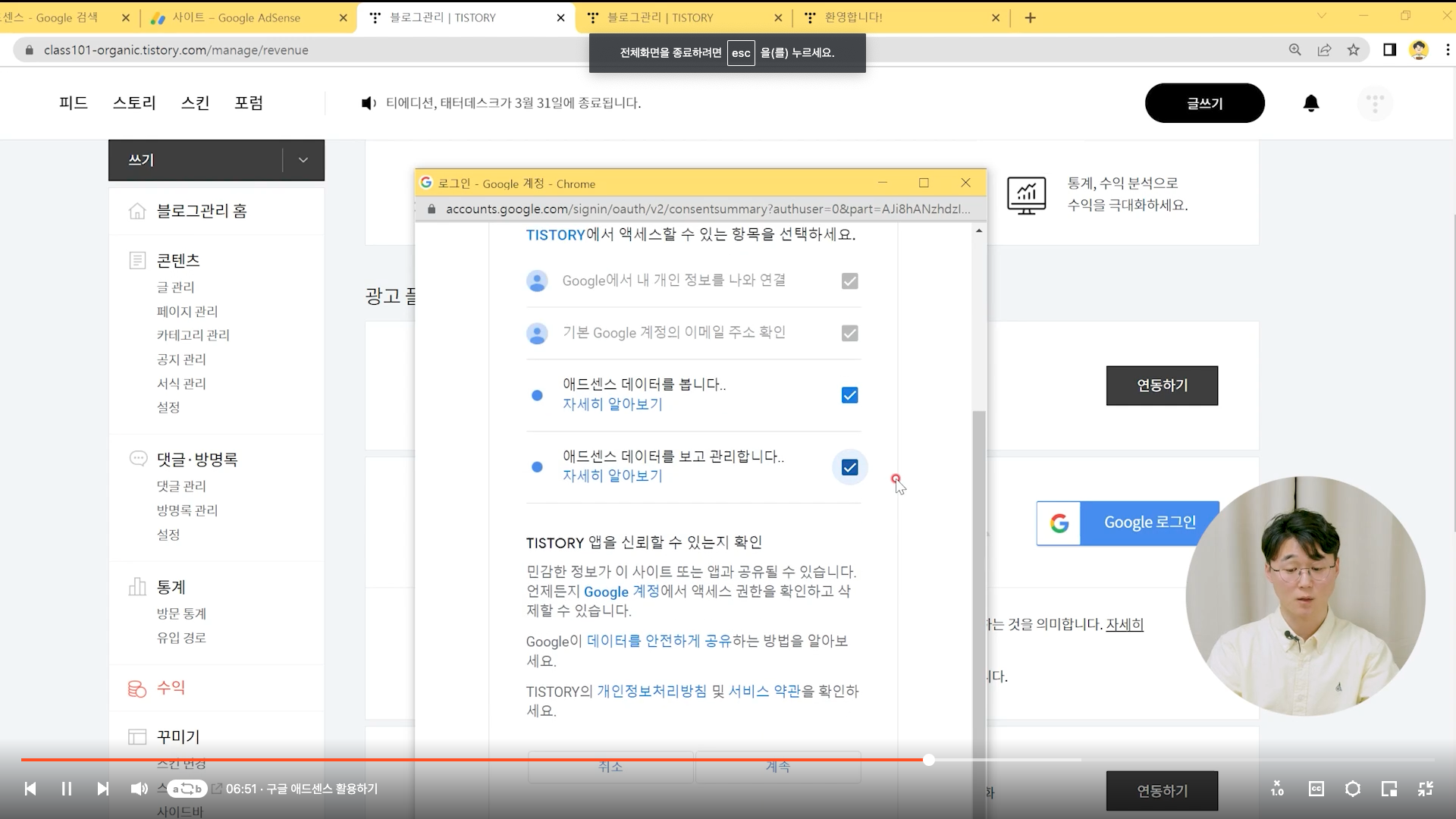1456x819 pixels.
Task: Open video settings gear icon
Action: [1352, 789]
